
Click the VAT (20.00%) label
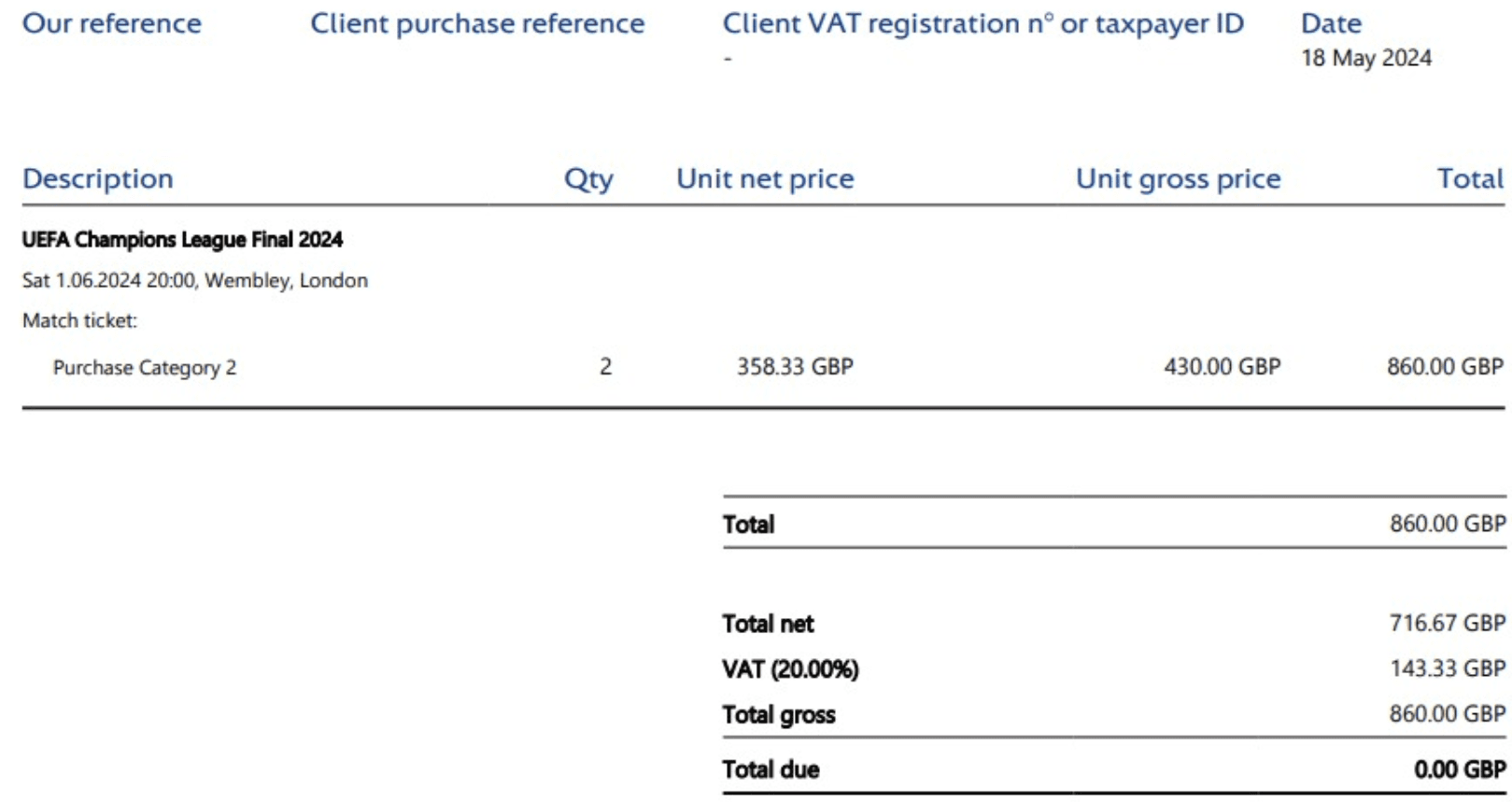click(790, 669)
